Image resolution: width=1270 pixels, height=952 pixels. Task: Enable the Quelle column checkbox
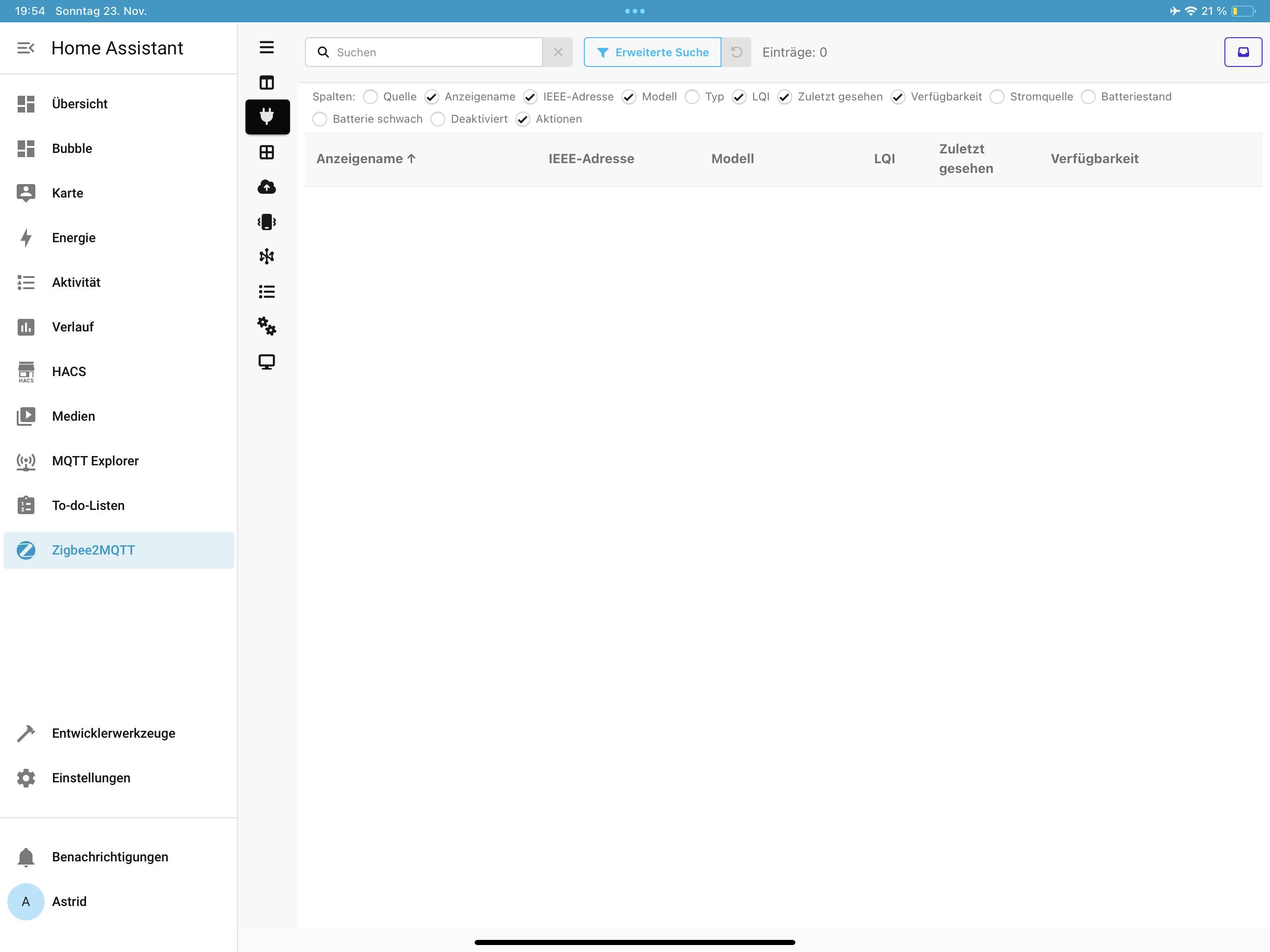coord(370,97)
